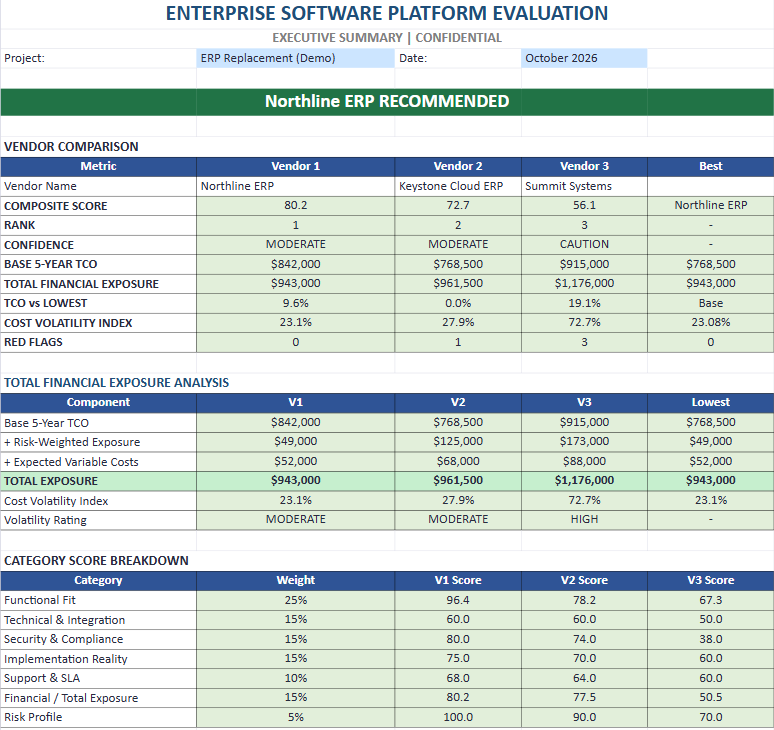Viewport: 774px width, 730px height.
Task: Select the 'V1 Score' column header
Action: coord(458,580)
